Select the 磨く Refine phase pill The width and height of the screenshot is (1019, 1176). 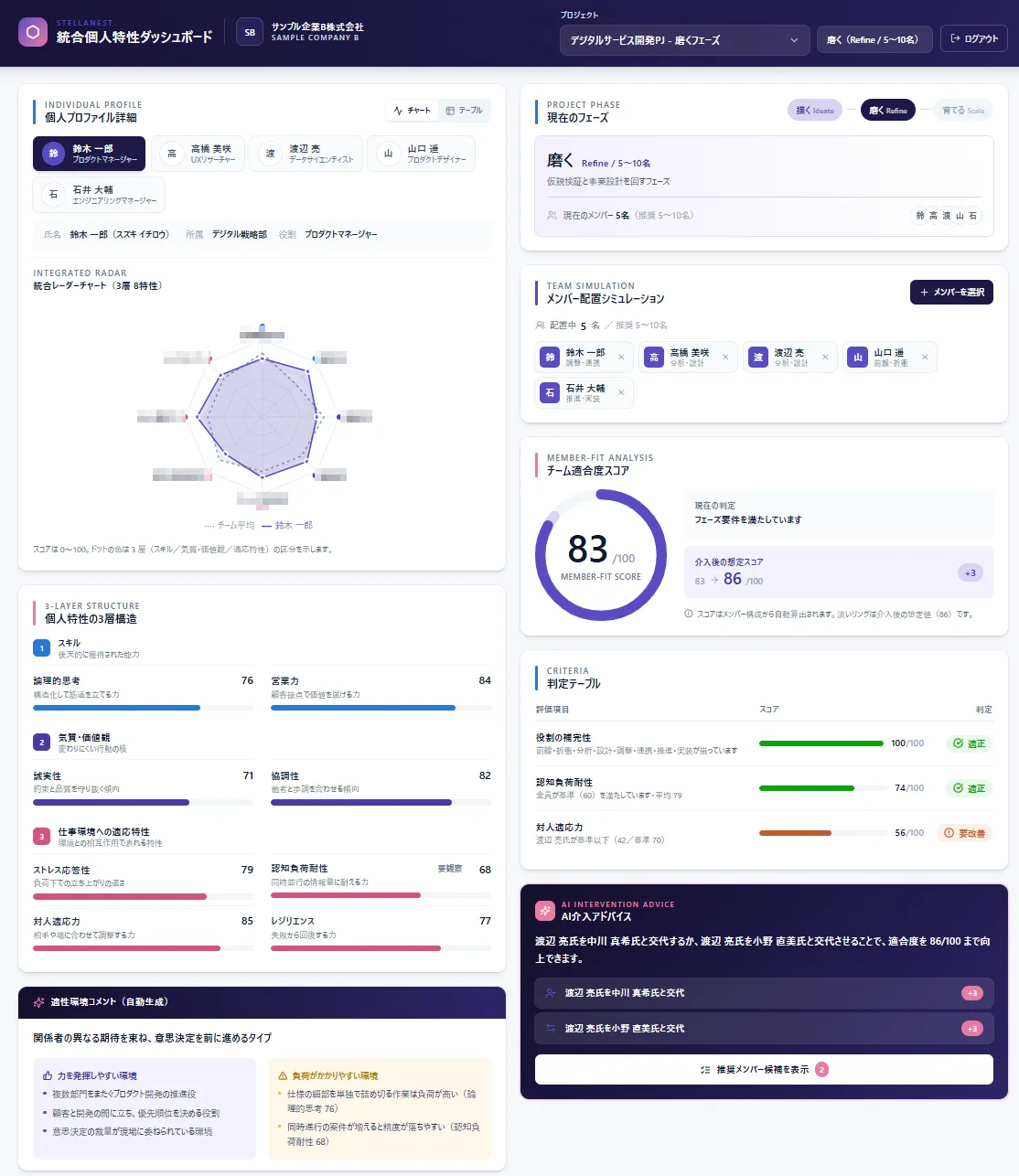pos(888,111)
